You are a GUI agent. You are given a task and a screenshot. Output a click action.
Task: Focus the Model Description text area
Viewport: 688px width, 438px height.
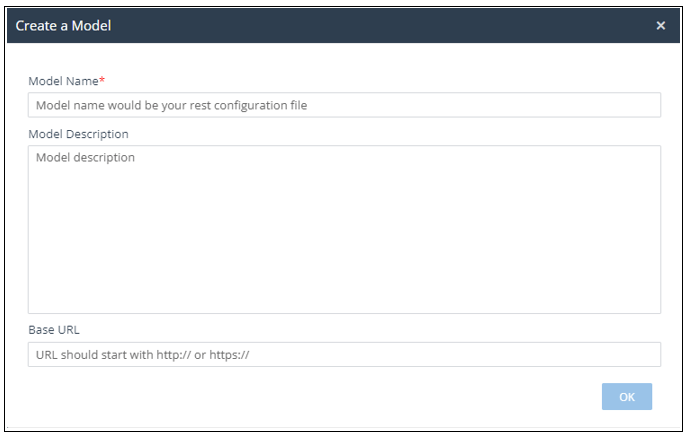click(344, 230)
